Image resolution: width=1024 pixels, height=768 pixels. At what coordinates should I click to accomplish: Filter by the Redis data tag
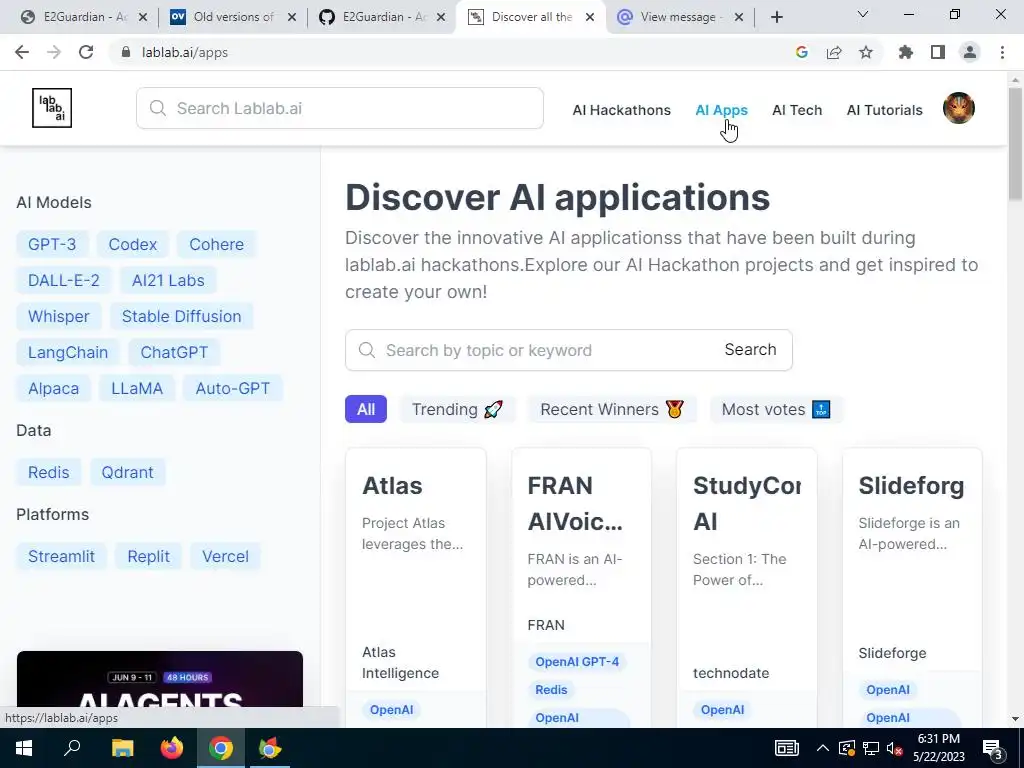pyautogui.click(x=48, y=472)
